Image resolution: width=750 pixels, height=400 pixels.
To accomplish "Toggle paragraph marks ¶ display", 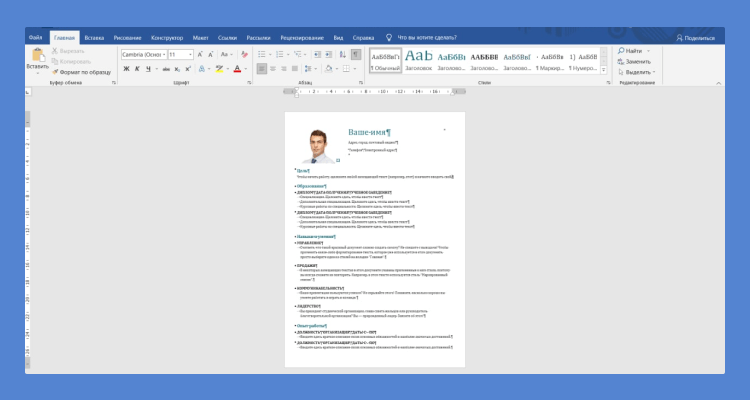I will [354, 54].
